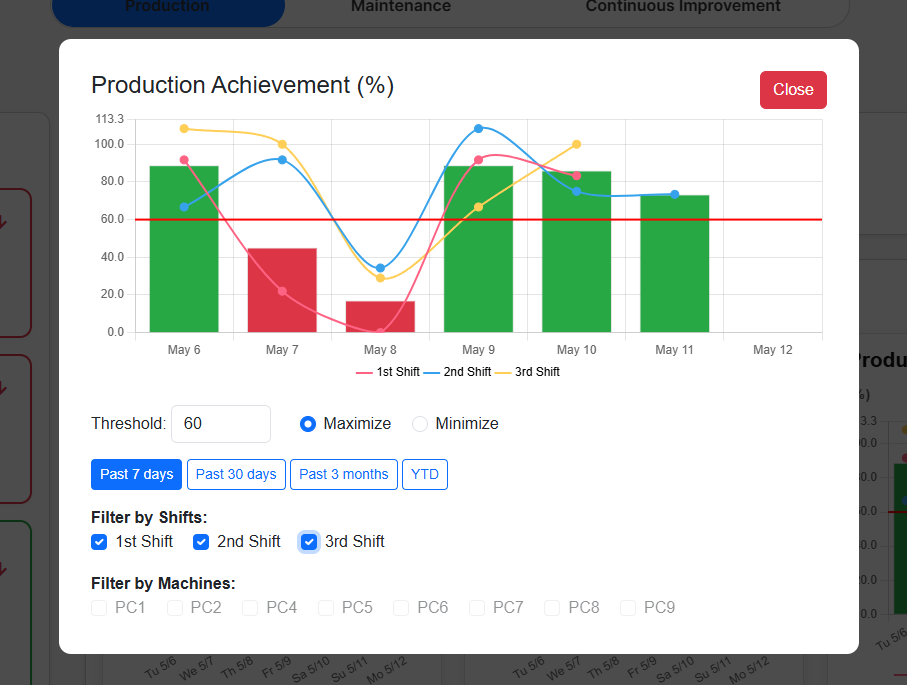This screenshot has width=907, height=685.
Task: Select the Past 3 months range
Action: [344, 474]
